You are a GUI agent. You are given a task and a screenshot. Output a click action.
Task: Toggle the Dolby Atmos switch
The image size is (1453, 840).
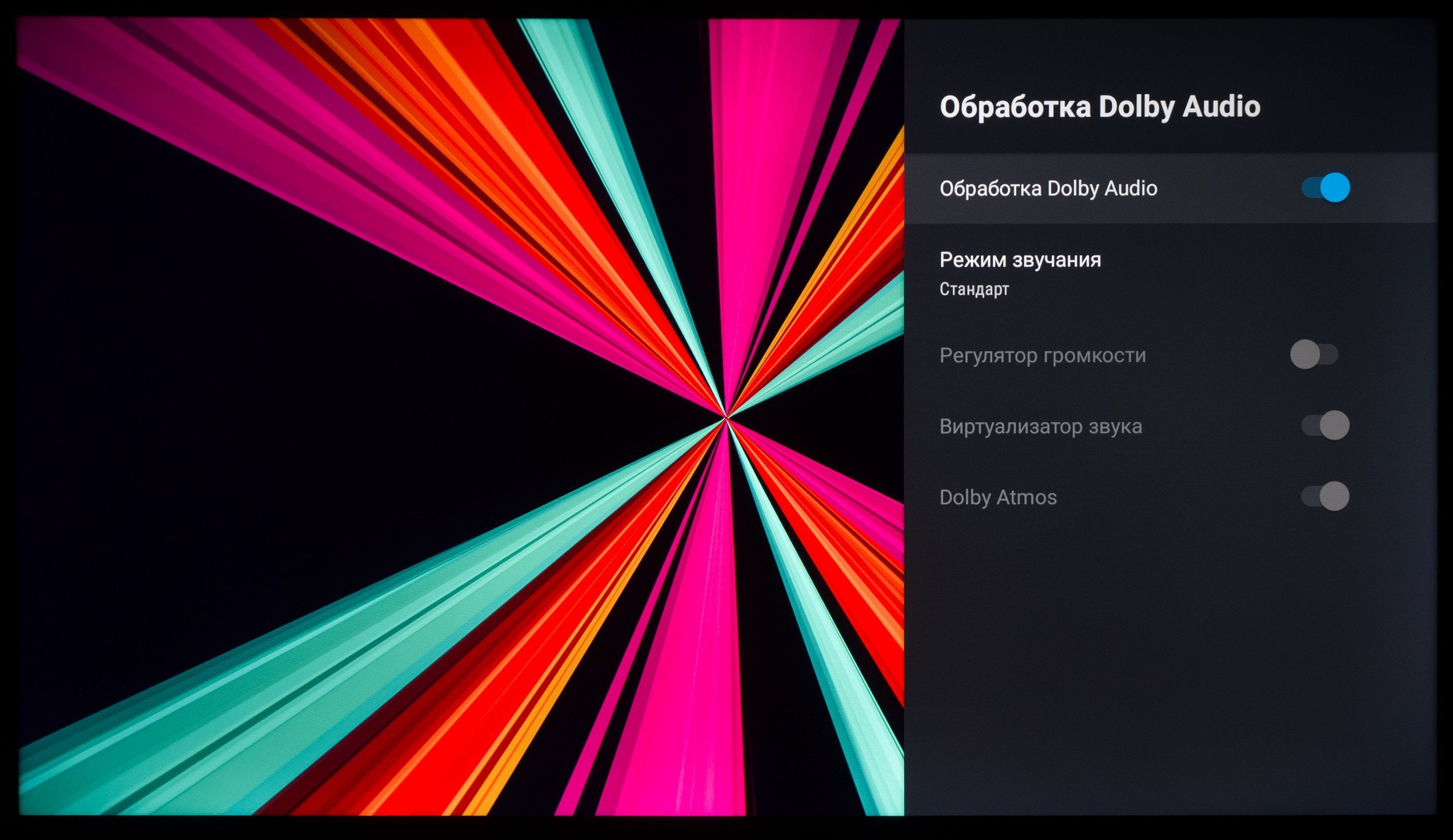pos(1325,496)
